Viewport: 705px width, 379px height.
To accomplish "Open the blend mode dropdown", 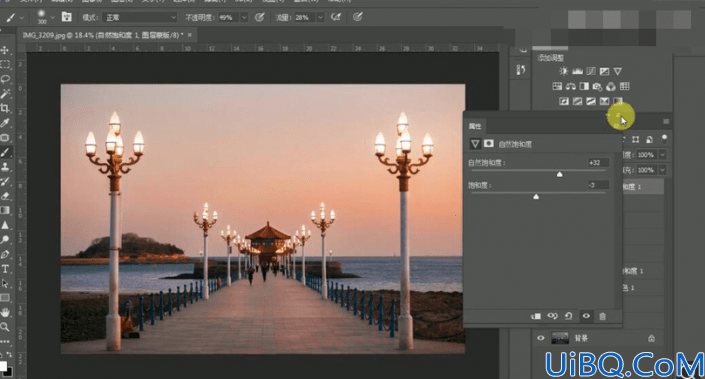I will (x=140, y=18).
